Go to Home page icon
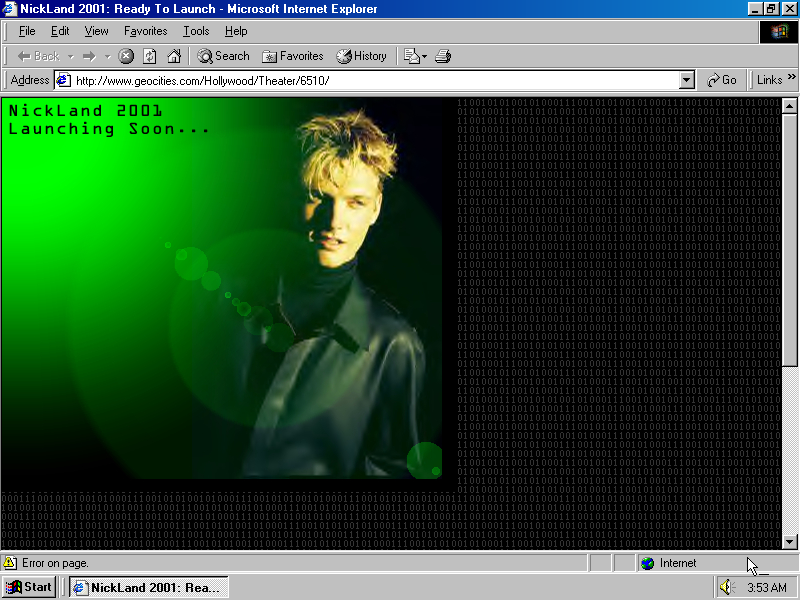 click(174, 56)
